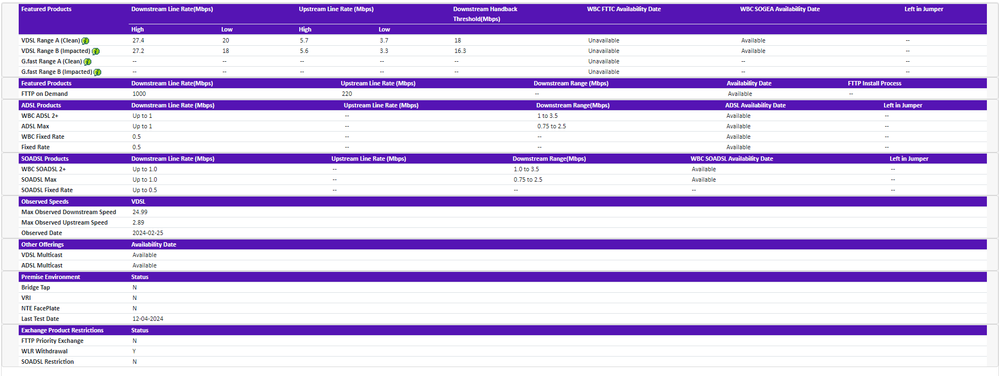Click the last test date 12-04-2024
Screen dimensions: 999x376
148,319
